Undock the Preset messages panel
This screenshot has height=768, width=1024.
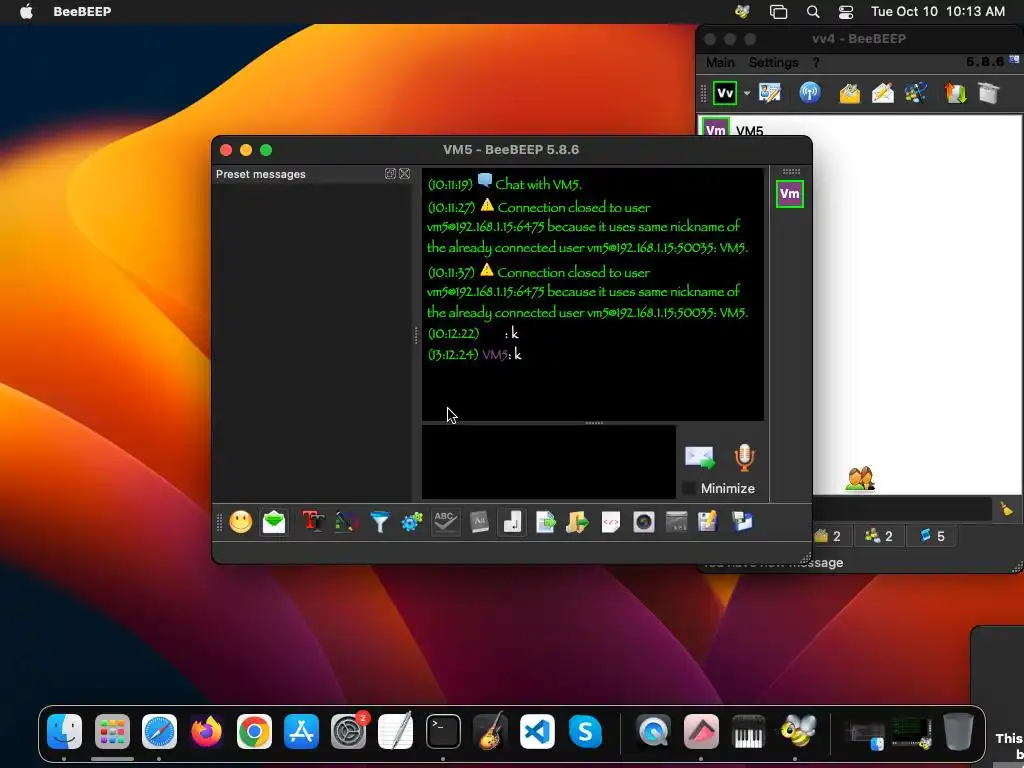[x=390, y=174]
